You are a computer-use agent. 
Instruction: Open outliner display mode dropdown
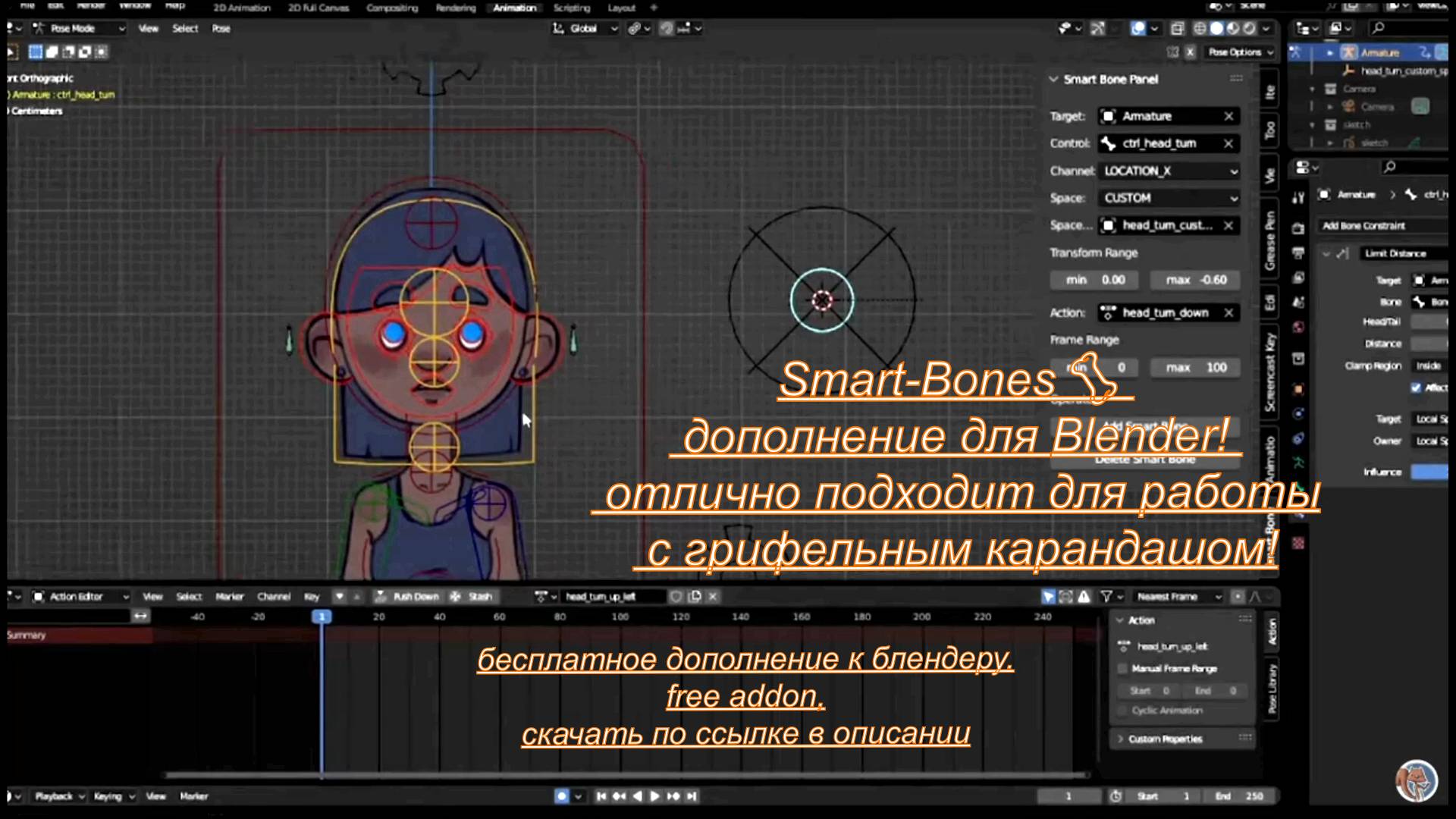click(x=1341, y=28)
